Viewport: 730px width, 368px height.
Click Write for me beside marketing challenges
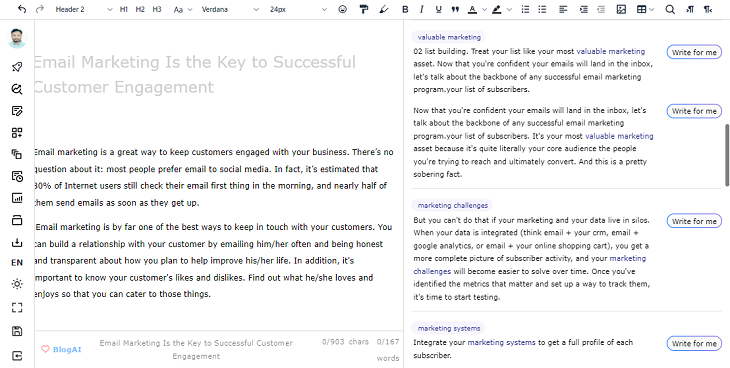pos(694,221)
